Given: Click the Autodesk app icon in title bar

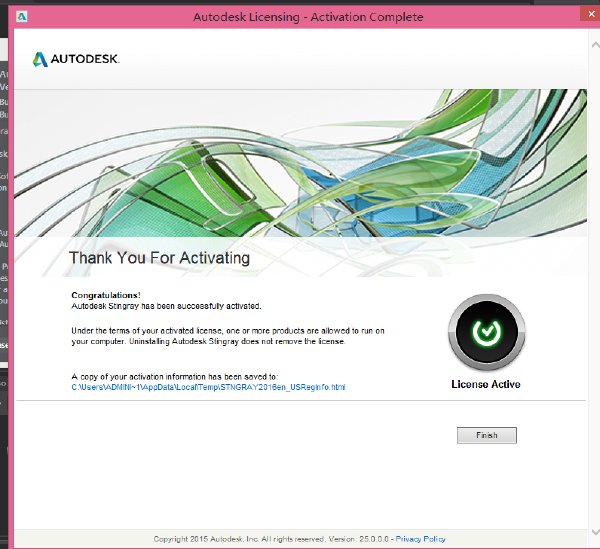Looking at the screenshot, I should point(22,16).
